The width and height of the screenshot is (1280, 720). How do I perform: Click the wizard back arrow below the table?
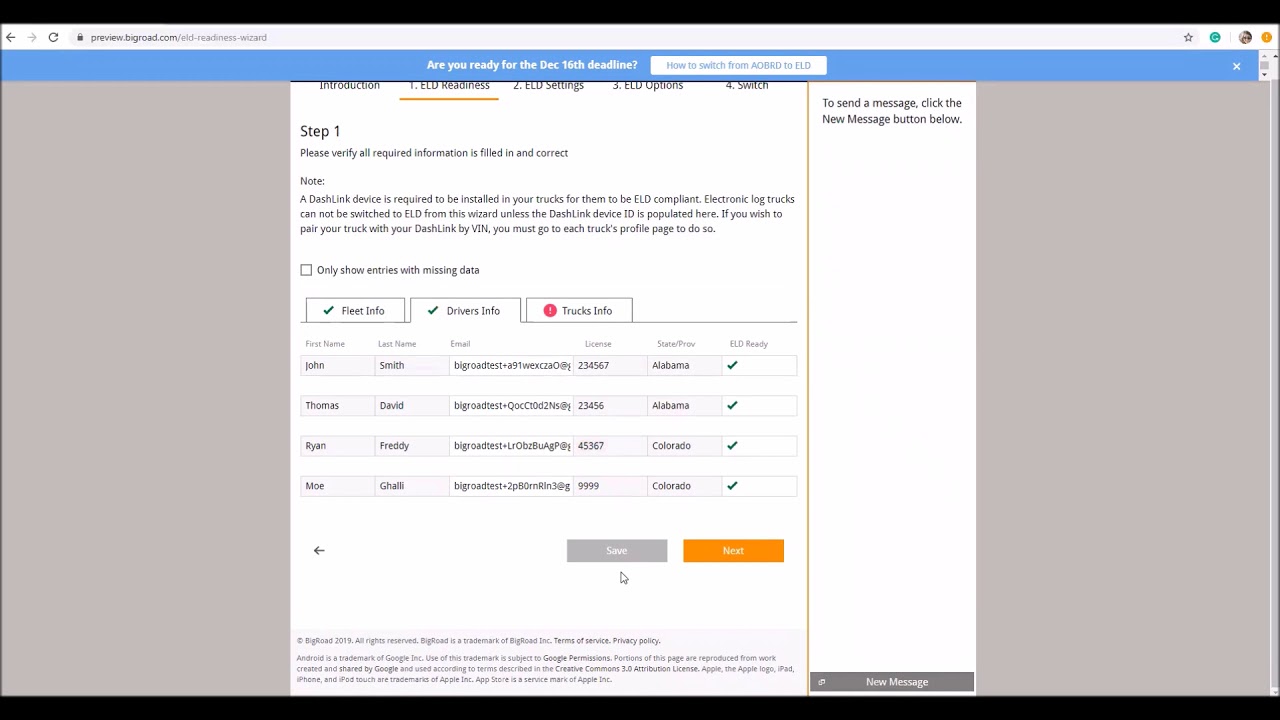[319, 550]
